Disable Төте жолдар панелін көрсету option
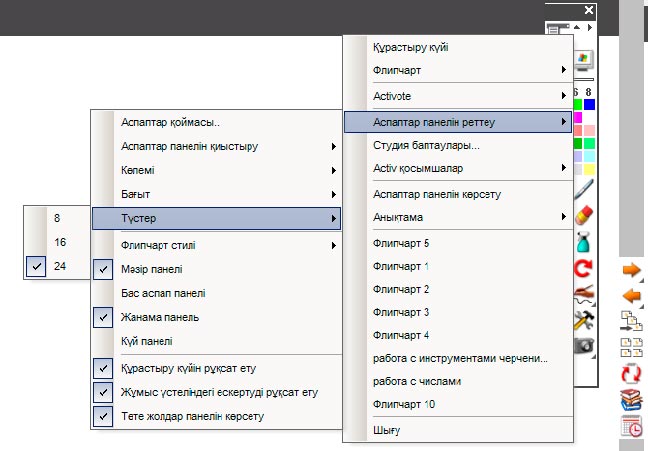 tap(190, 415)
